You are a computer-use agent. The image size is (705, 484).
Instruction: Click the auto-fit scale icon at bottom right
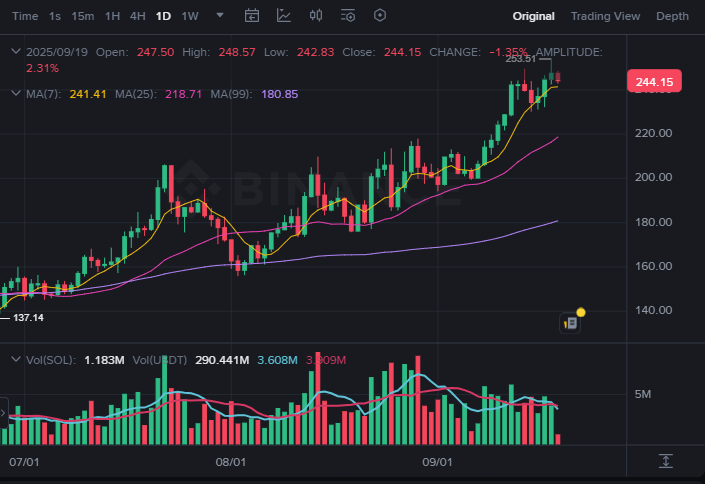coord(666,461)
